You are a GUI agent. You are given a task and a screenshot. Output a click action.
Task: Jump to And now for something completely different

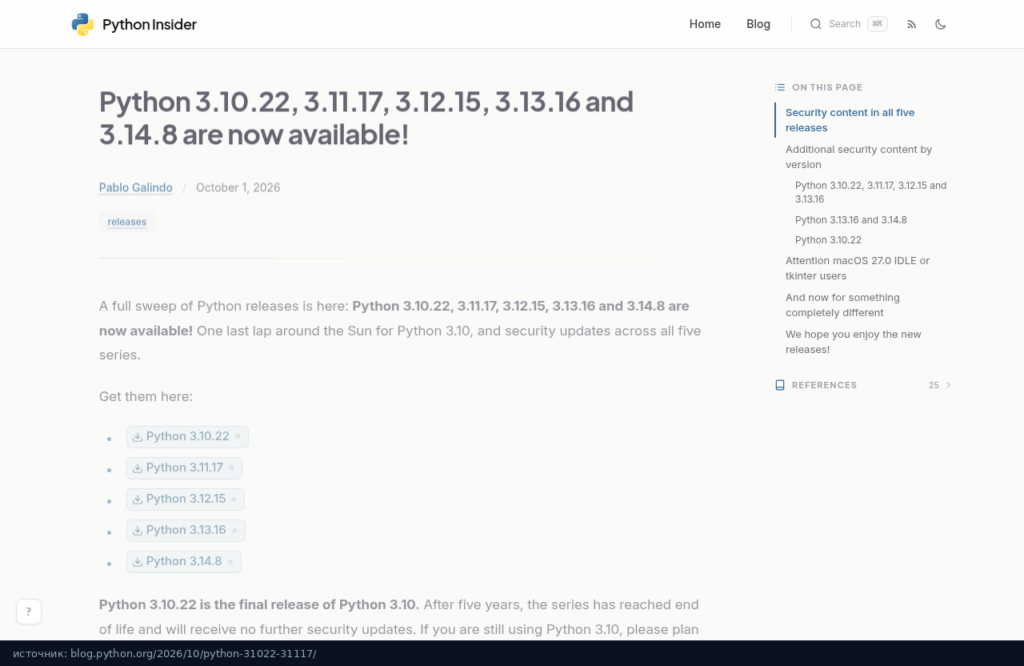(x=842, y=305)
